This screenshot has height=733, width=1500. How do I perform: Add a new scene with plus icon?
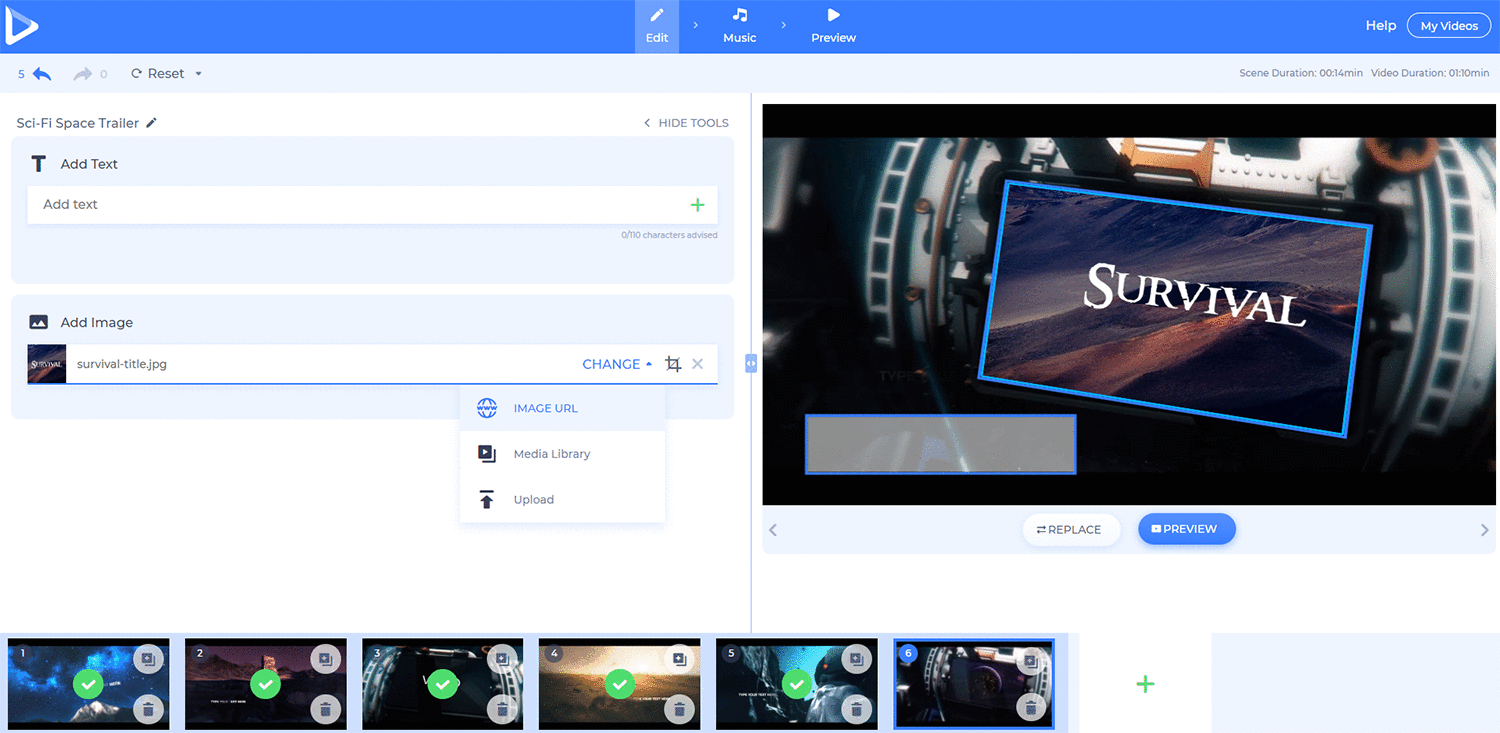point(1145,684)
